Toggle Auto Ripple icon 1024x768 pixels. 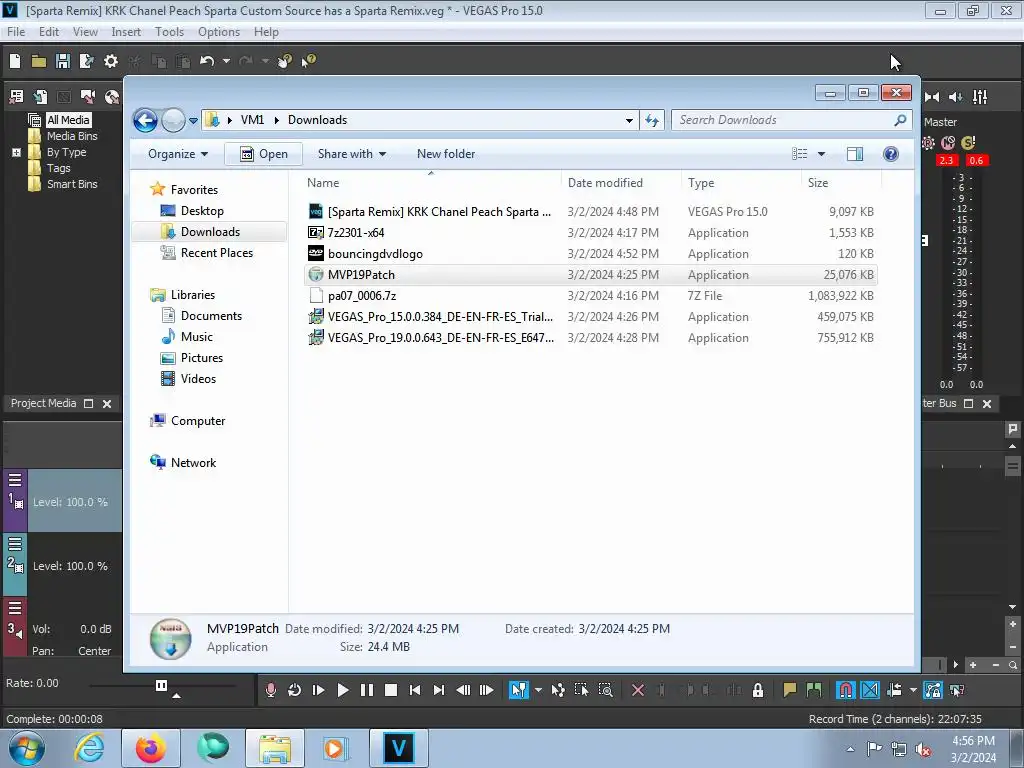[894, 690]
